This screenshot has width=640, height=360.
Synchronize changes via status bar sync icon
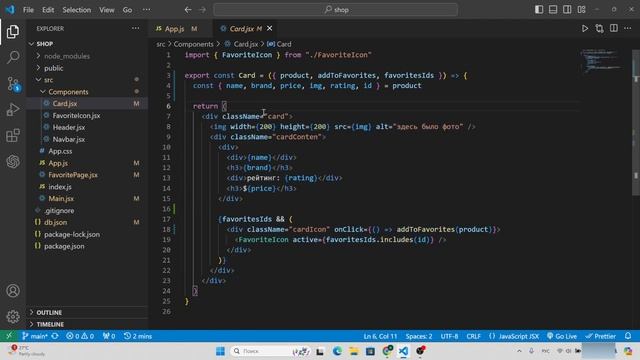point(55,336)
